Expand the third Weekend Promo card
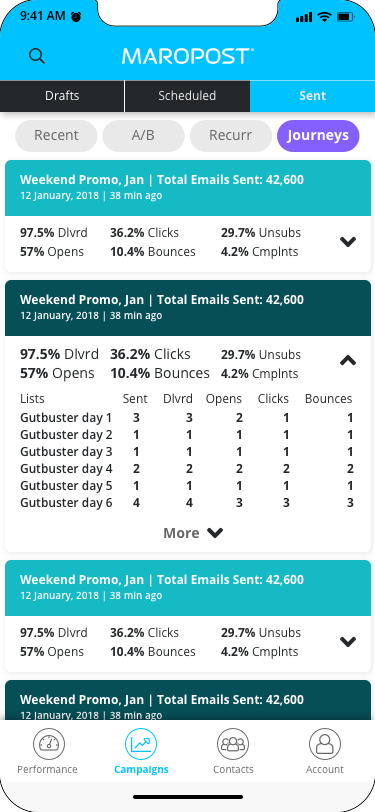Image resolution: width=375 pixels, height=812 pixels. (x=348, y=642)
